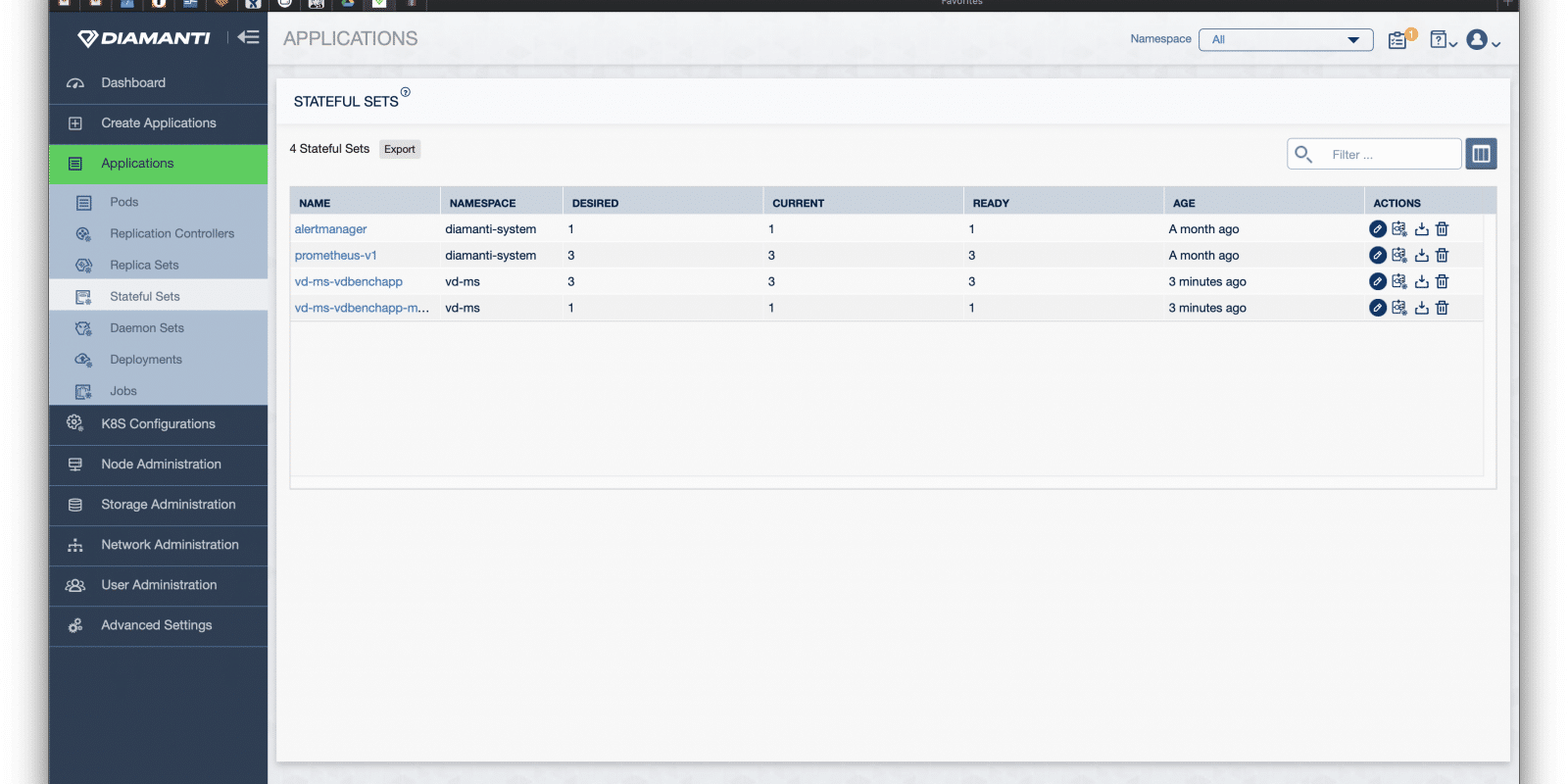Click the Export button
This screenshot has height=784, width=1568.
(x=400, y=149)
